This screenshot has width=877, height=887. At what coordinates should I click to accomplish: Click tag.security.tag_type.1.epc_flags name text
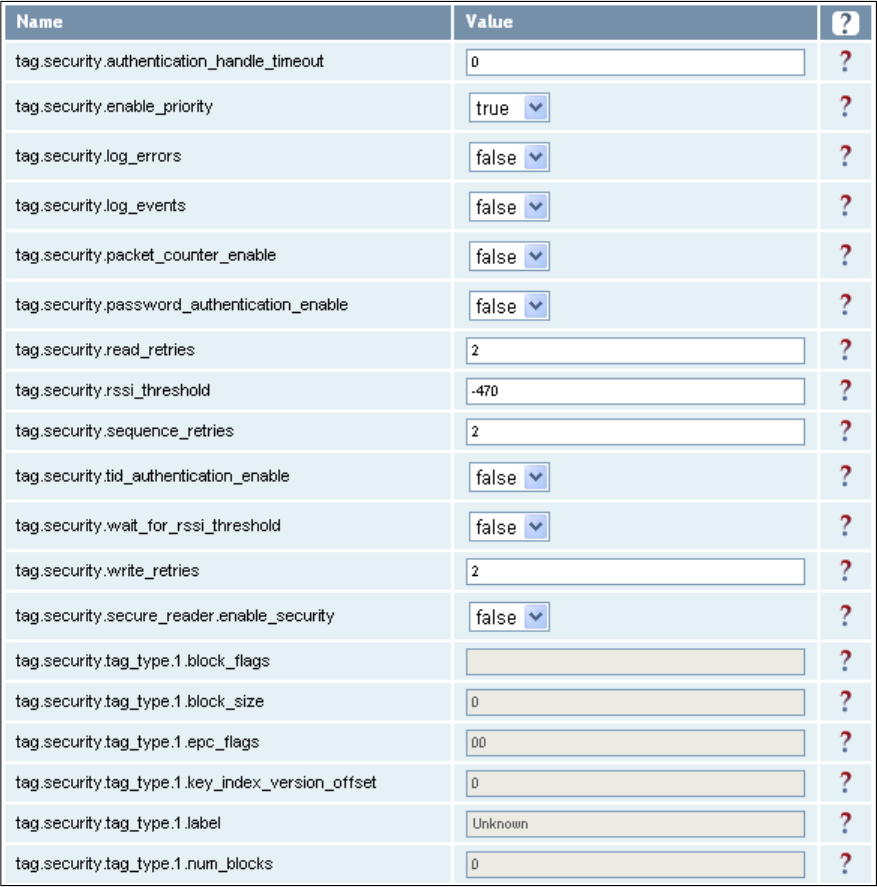(137, 742)
